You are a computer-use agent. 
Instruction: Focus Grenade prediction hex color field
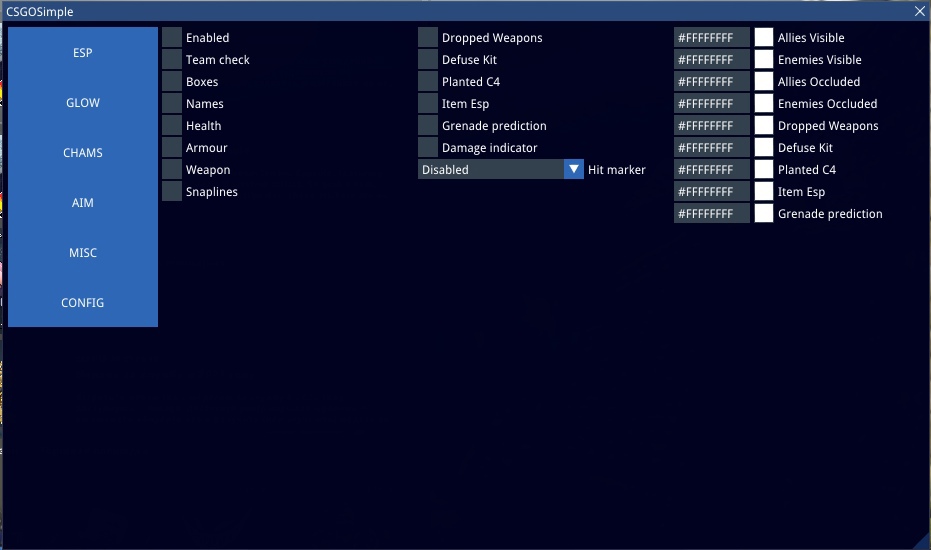[712, 213]
